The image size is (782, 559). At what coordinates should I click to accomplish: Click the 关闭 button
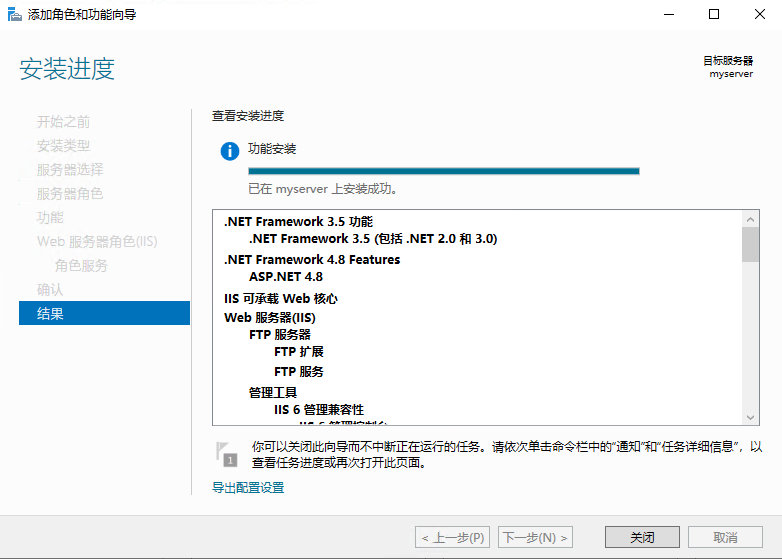pos(642,537)
